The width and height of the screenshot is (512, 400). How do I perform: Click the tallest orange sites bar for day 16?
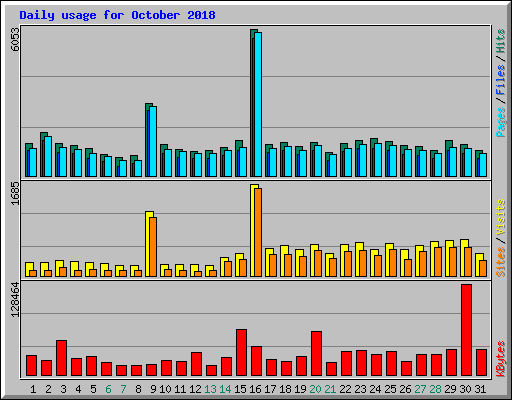pyautogui.click(x=258, y=232)
